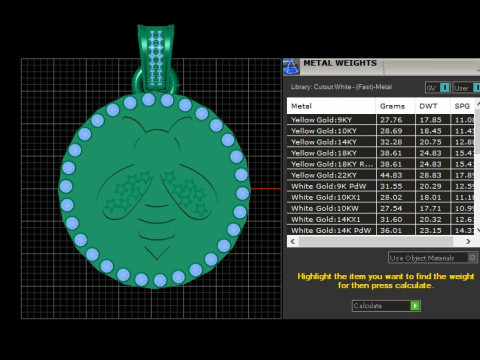Select the Yellow Gold:10KY row
The height and width of the screenshot is (360, 480).
click(x=381, y=131)
